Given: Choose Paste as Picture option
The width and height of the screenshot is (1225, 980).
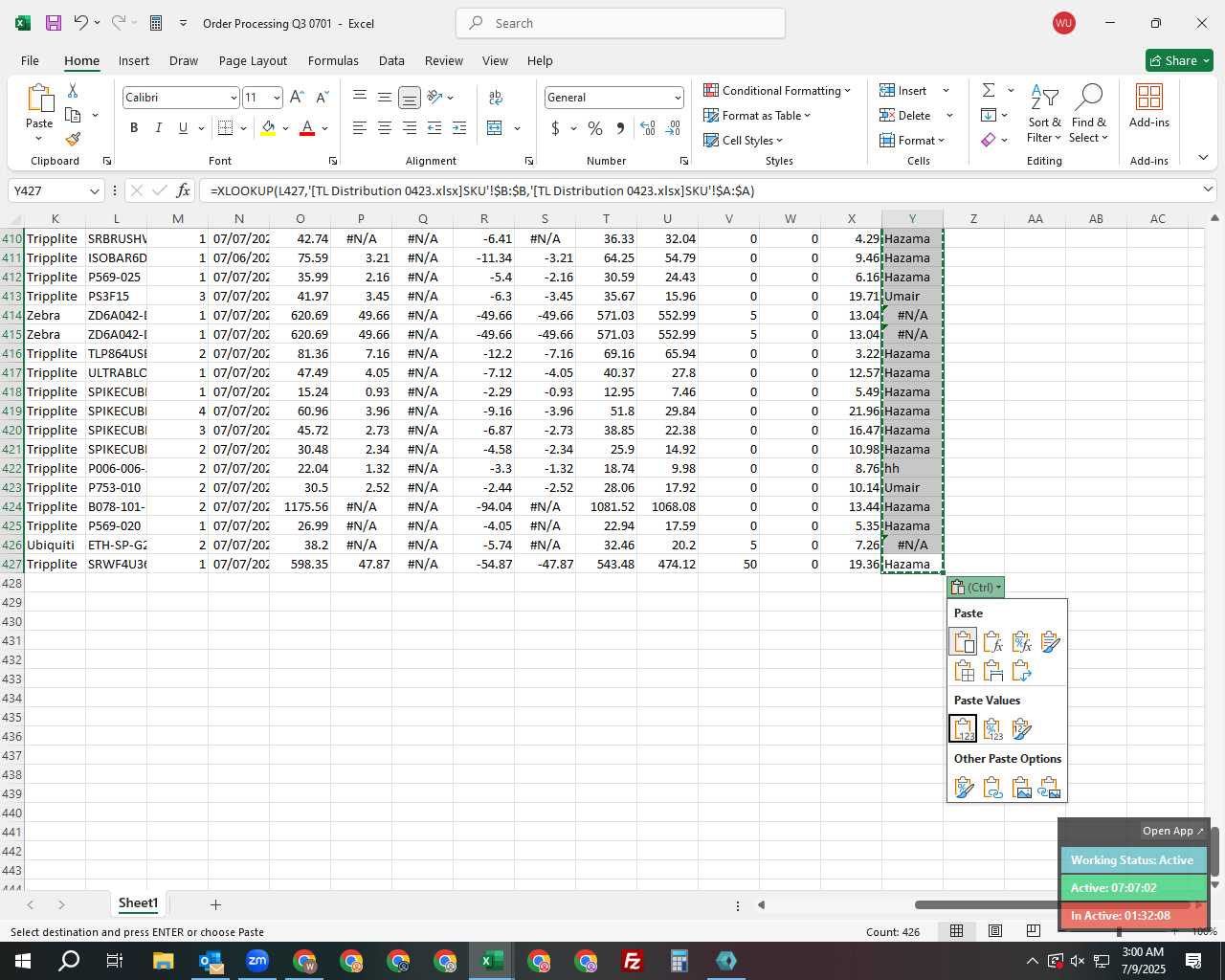Looking at the screenshot, I should click(x=1021, y=788).
